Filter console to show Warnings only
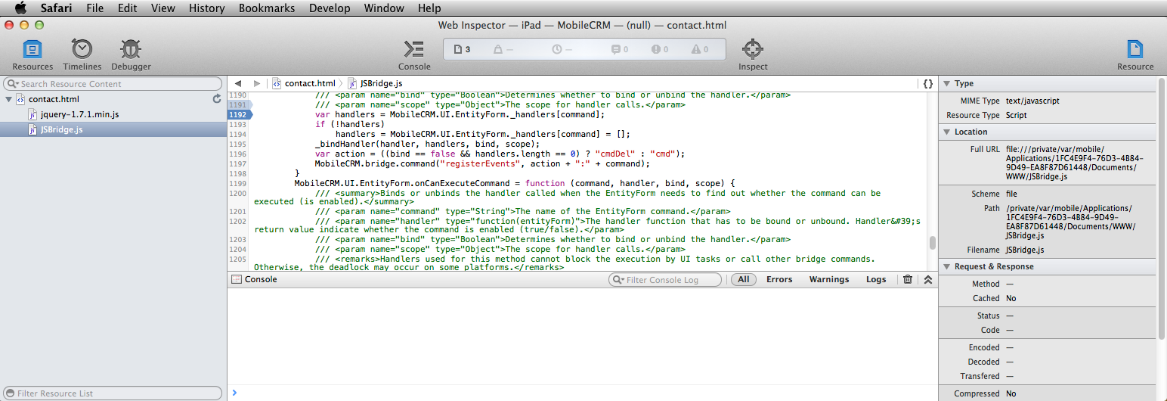Screen dimensions: 1167x401 click(x=828, y=280)
